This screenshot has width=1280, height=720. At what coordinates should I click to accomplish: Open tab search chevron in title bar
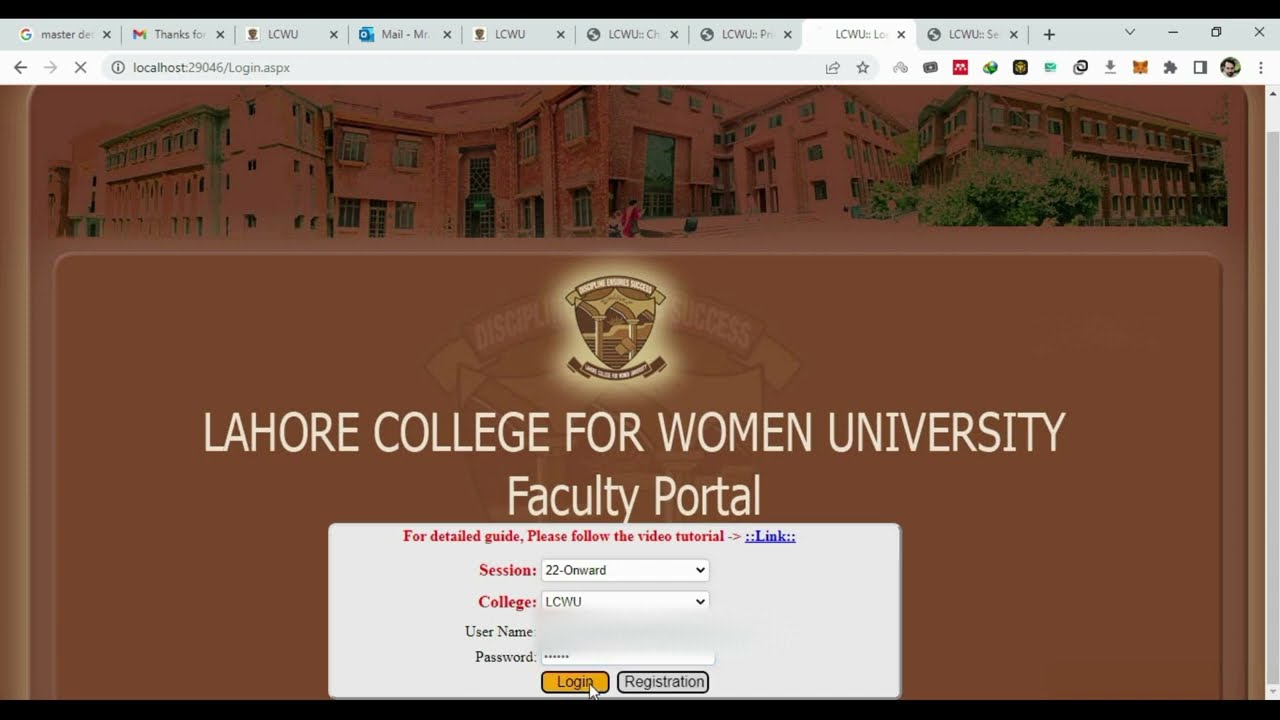point(1130,32)
